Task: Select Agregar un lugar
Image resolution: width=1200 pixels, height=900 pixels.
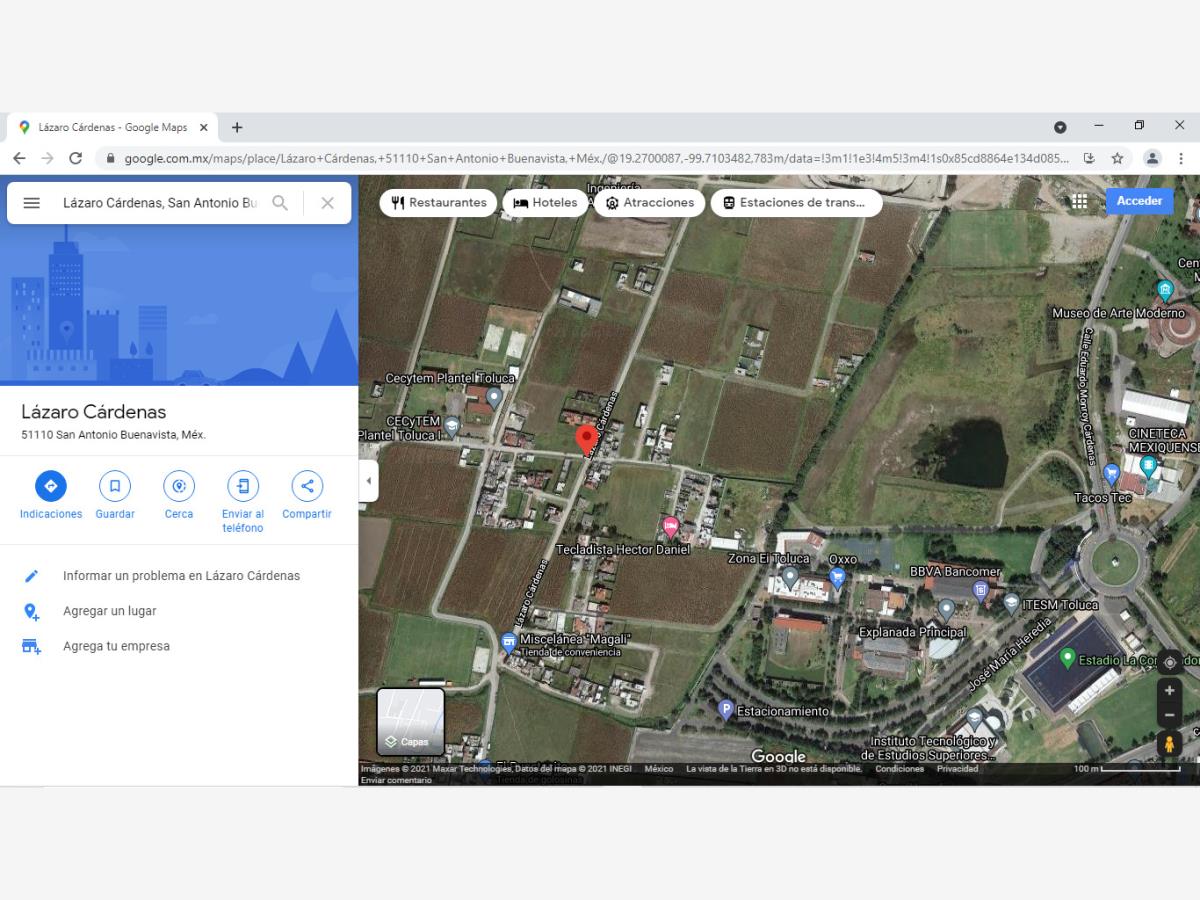Action: point(179,611)
